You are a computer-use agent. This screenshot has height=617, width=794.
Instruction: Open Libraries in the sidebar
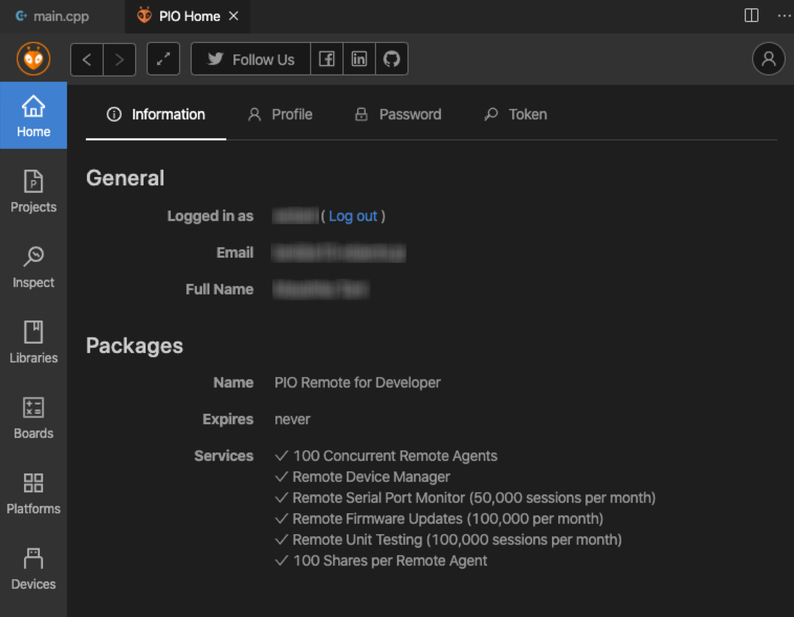point(33,342)
